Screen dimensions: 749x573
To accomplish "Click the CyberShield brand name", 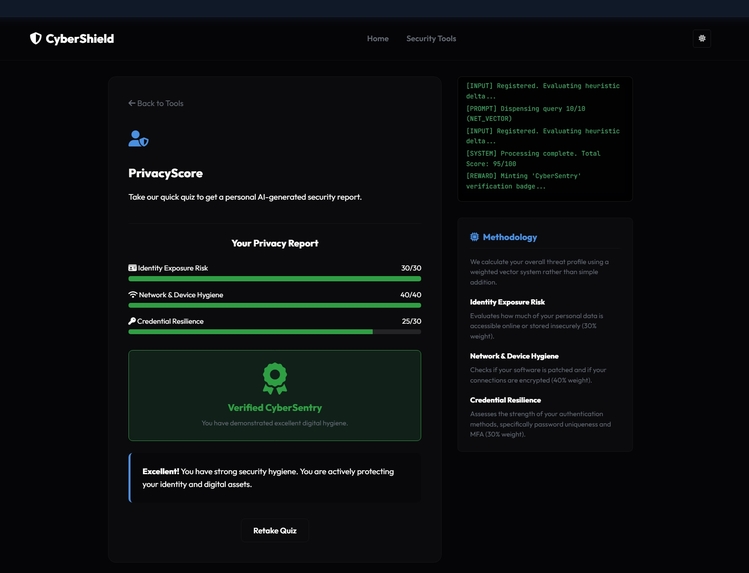I will coord(80,39).
